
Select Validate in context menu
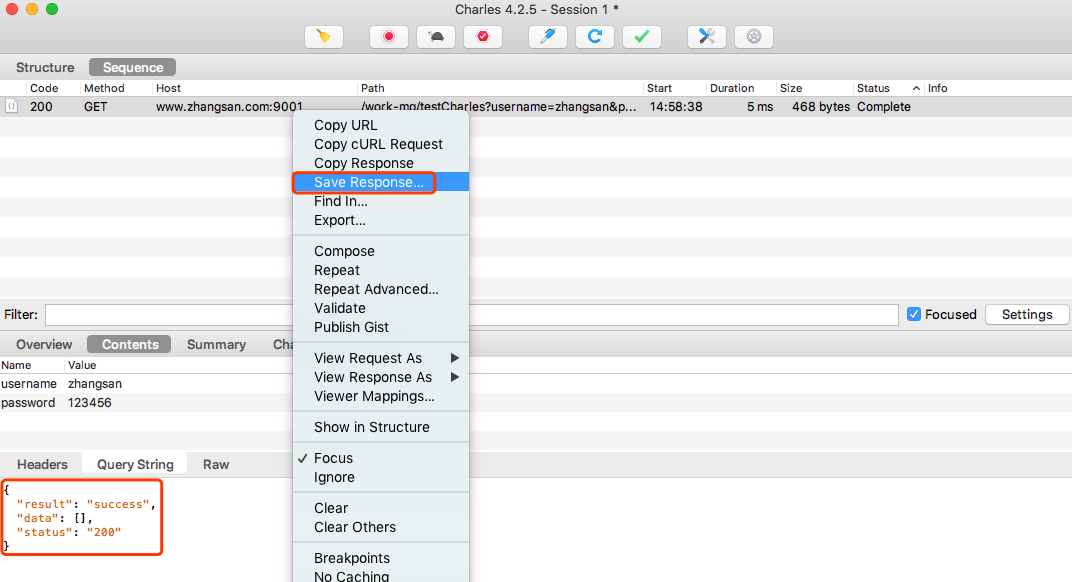click(381, 308)
